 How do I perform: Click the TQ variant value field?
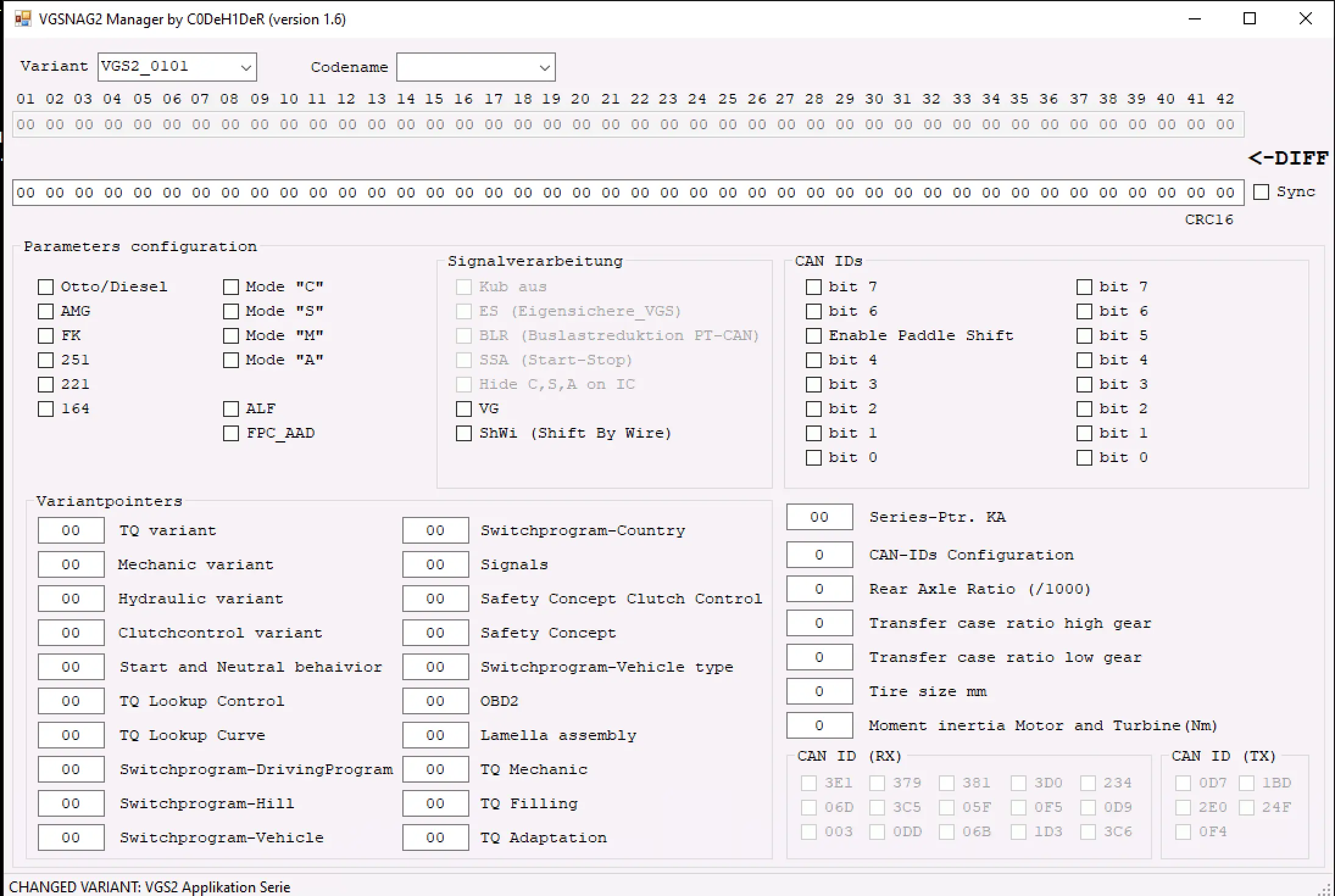(x=71, y=530)
